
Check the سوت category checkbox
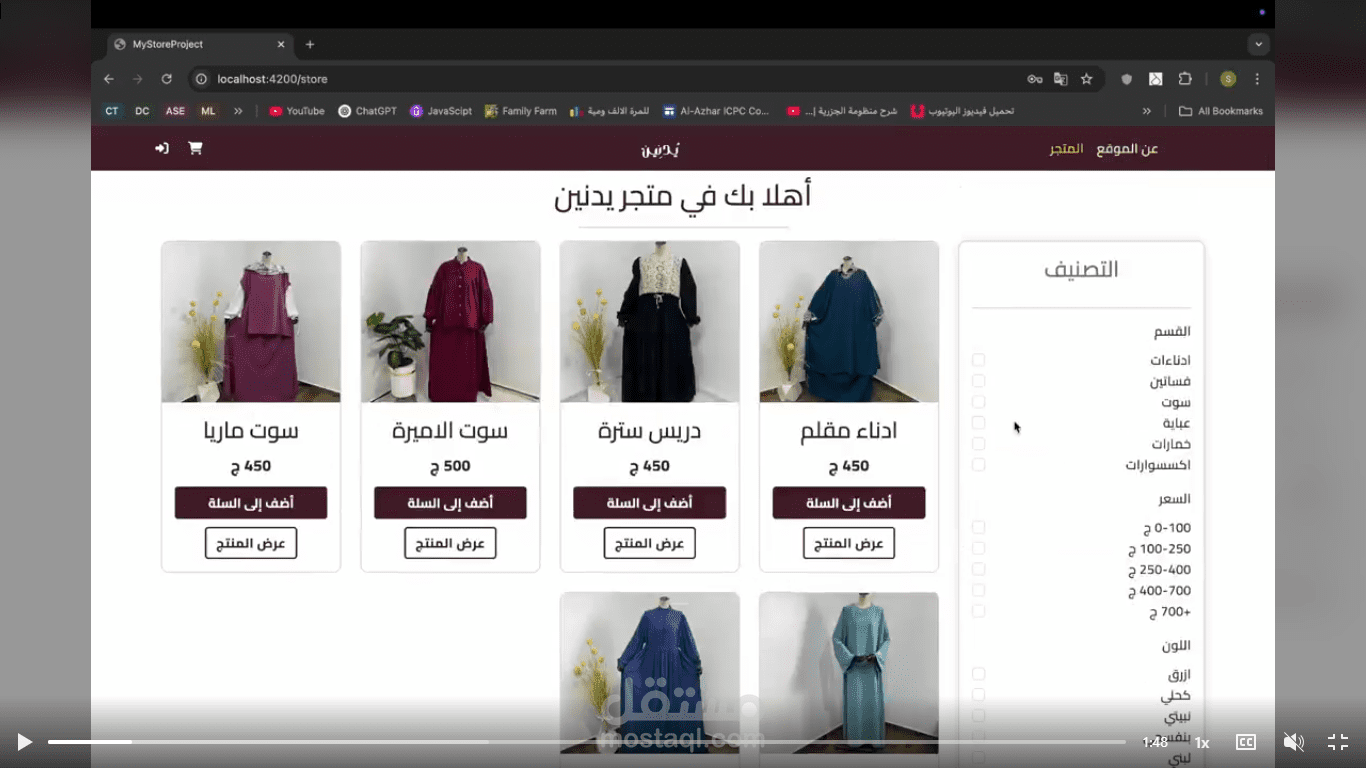coord(979,402)
